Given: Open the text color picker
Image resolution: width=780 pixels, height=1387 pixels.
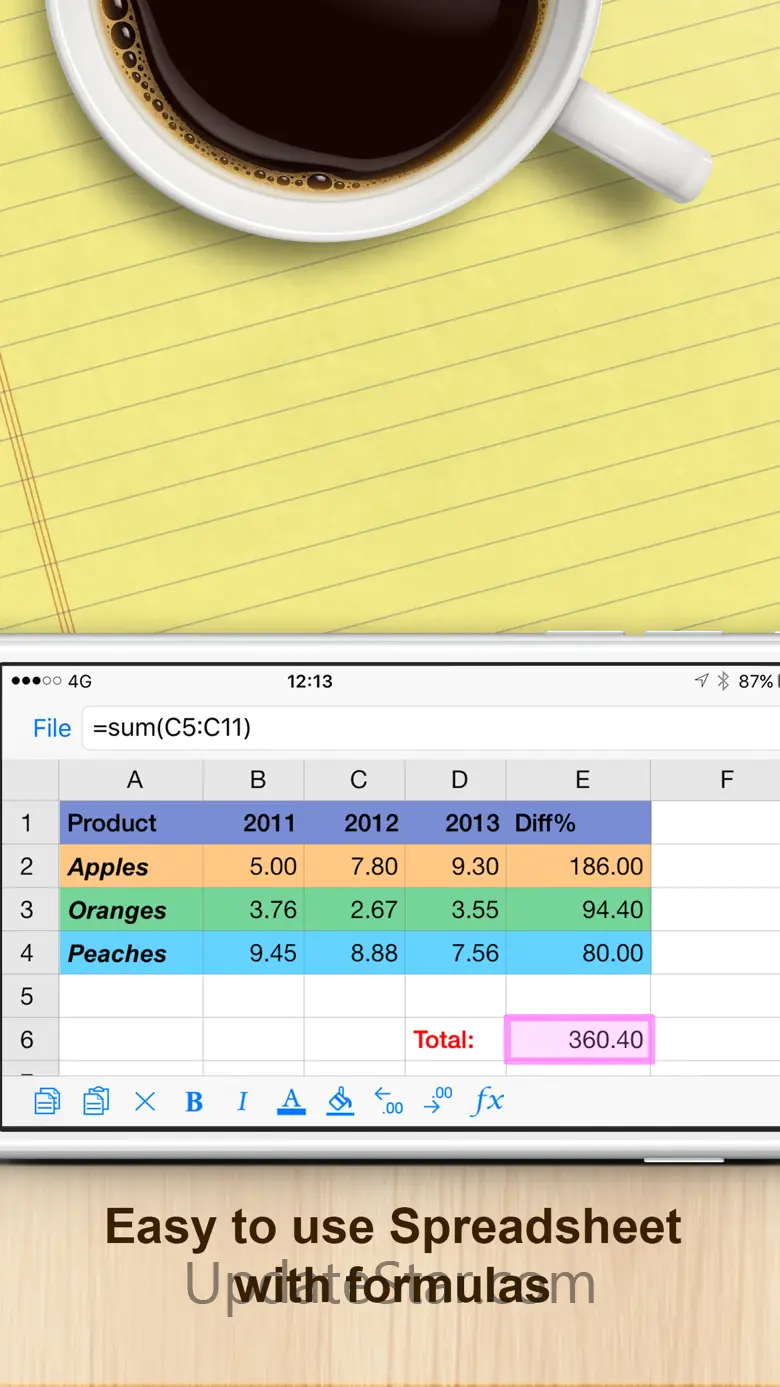Looking at the screenshot, I should (291, 1101).
